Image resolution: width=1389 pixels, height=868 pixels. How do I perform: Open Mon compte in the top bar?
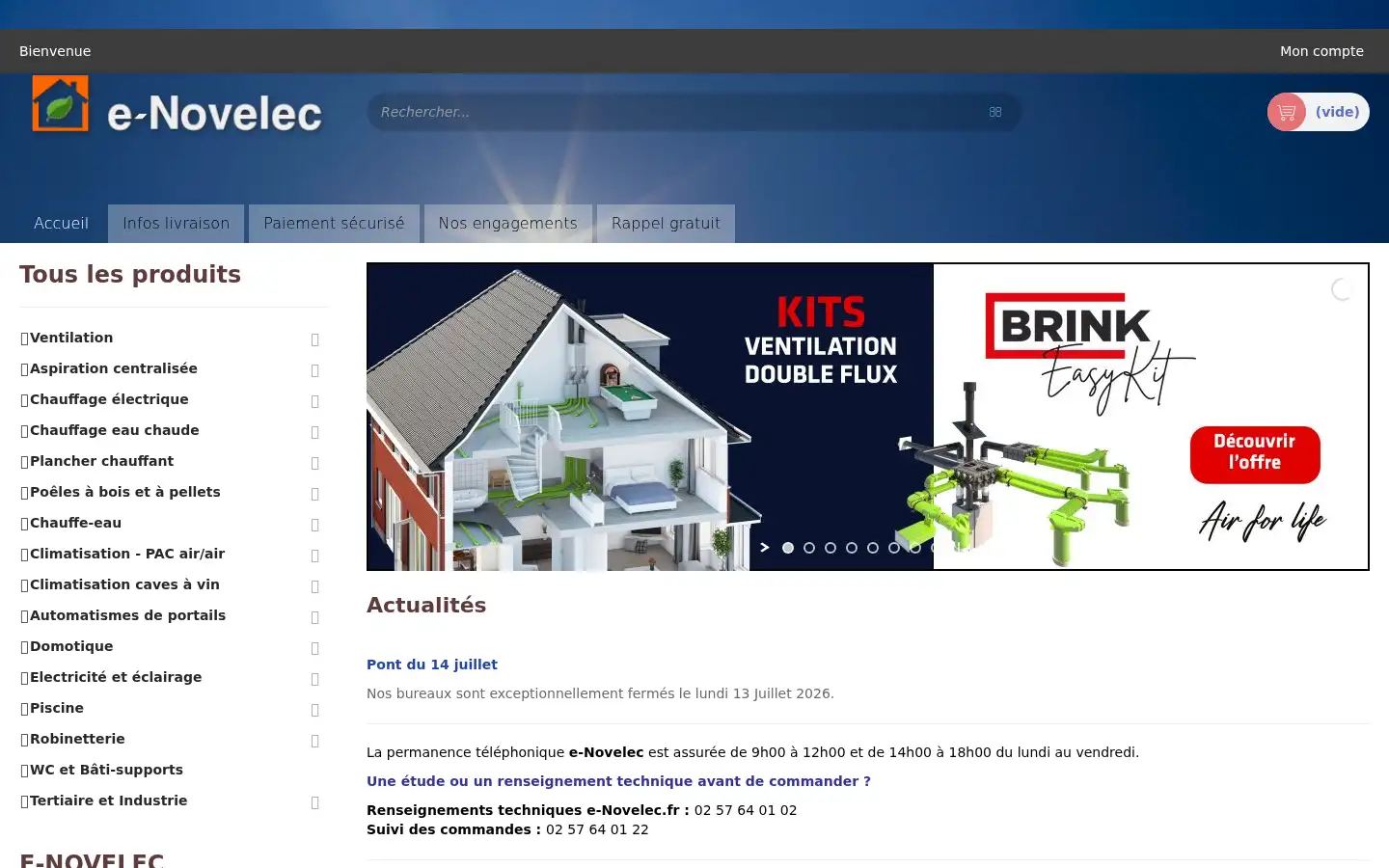point(1321,51)
